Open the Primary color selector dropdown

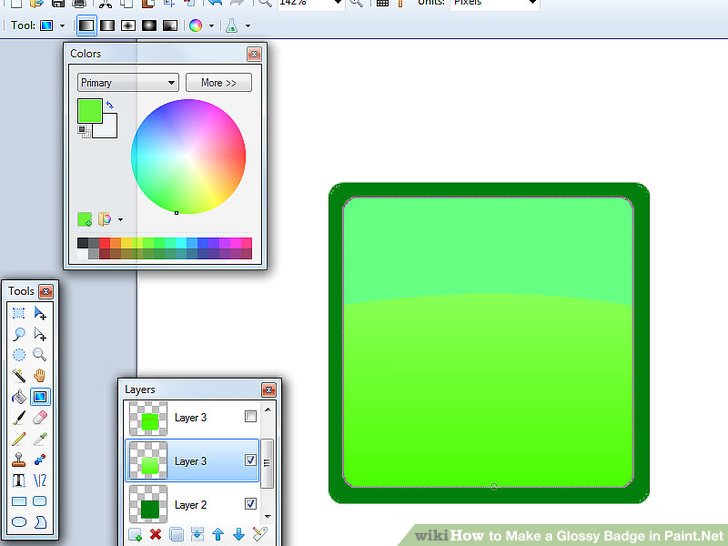coord(128,83)
